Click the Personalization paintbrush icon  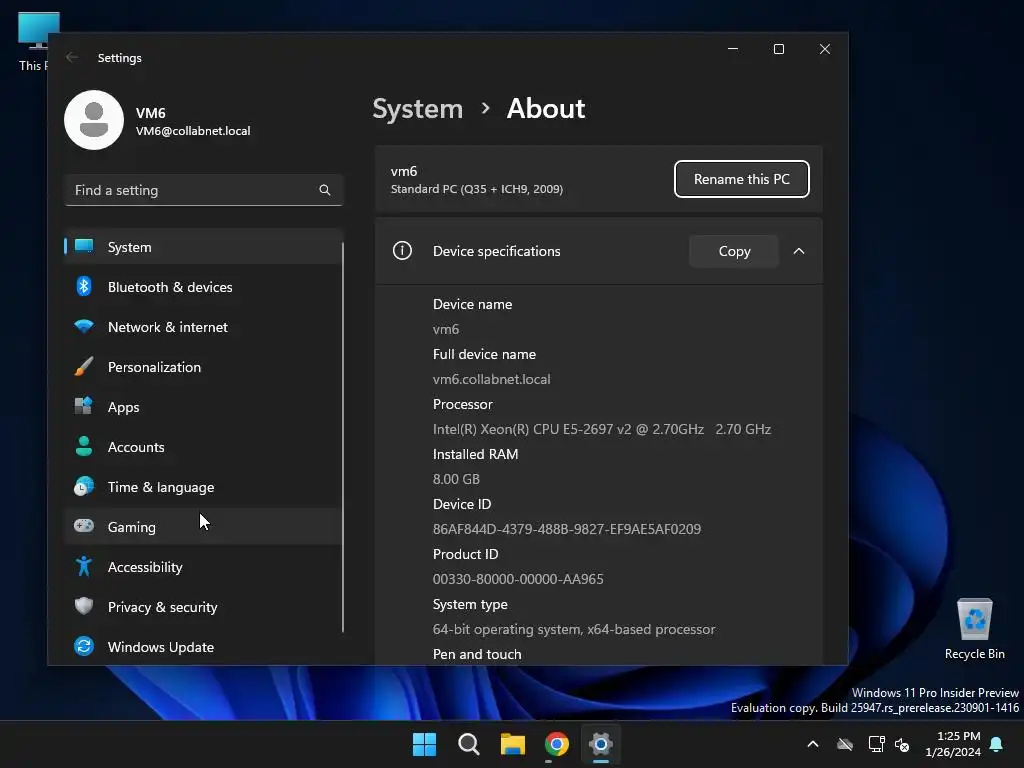coord(84,366)
